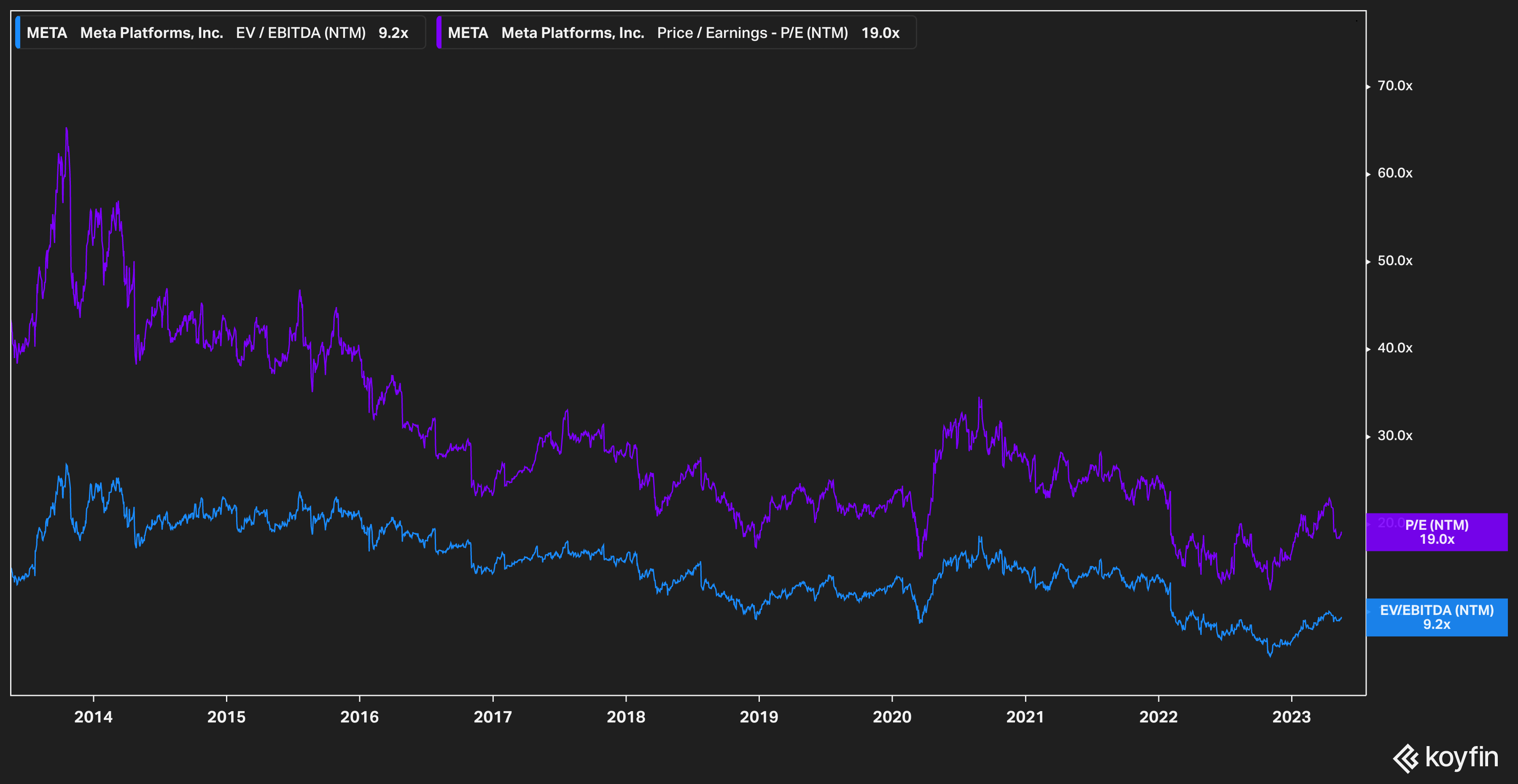Click the blue EV/EBITDA legend color bar
This screenshot has height=784, width=1518.
[x=18, y=32]
